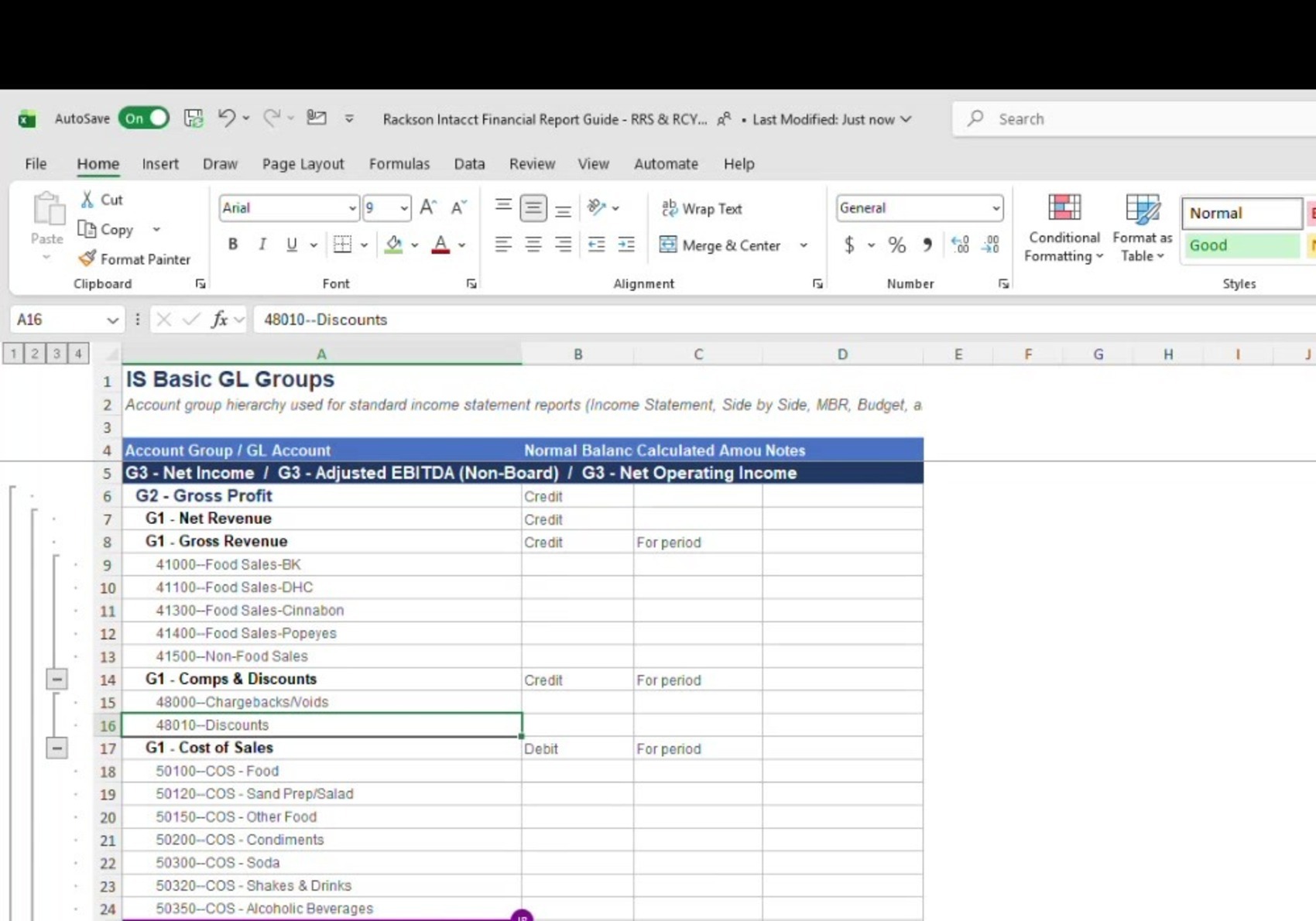Open the Font Color dropdown arrow
The width and height of the screenshot is (1316, 921).
click(x=461, y=245)
